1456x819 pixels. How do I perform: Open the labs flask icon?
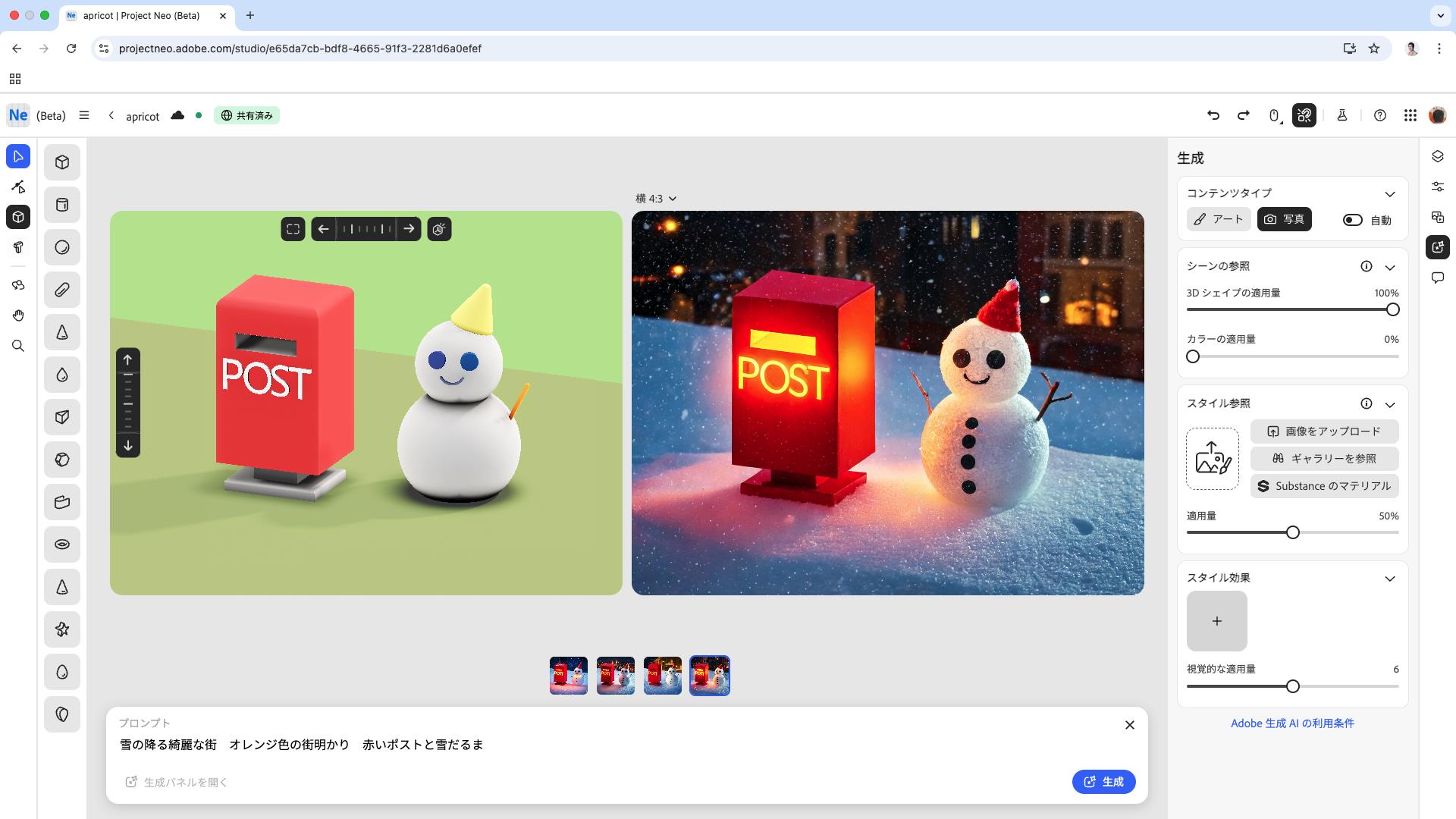[x=1341, y=115]
